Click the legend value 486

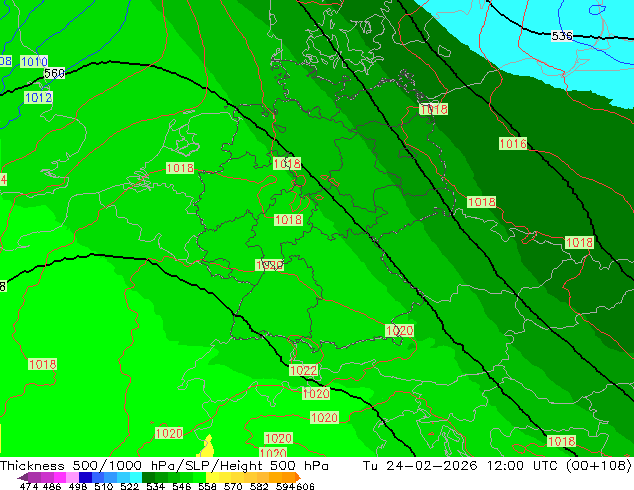pyautogui.click(x=52, y=486)
